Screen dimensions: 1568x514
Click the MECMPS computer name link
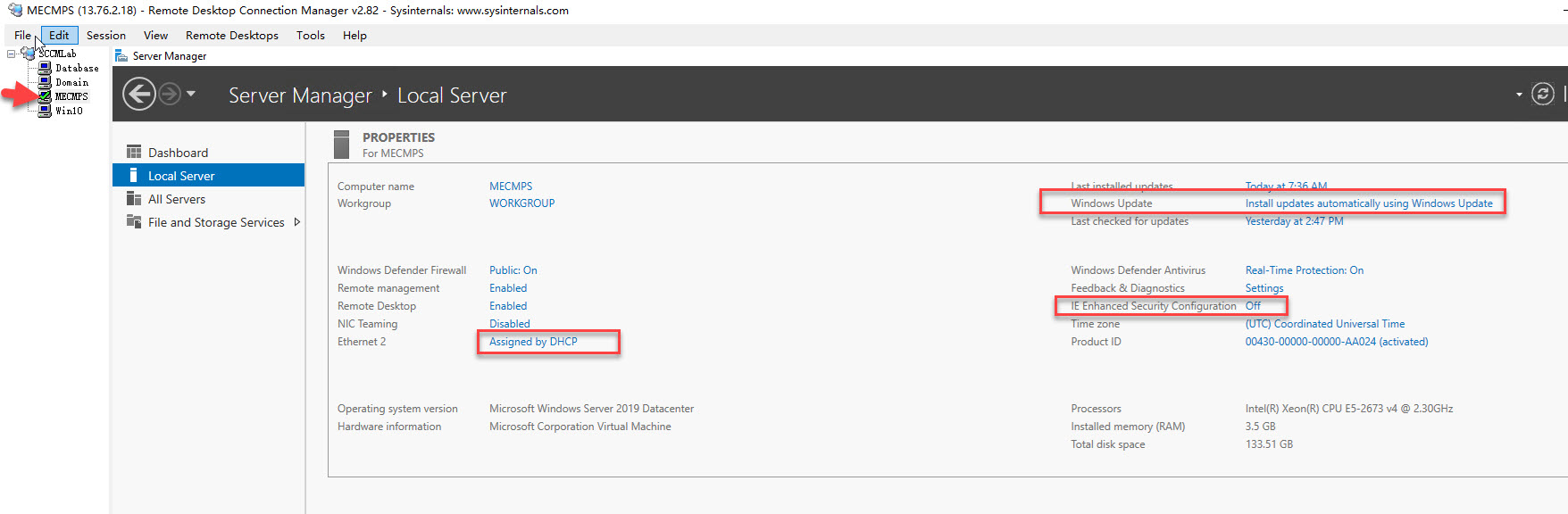(510, 187)
